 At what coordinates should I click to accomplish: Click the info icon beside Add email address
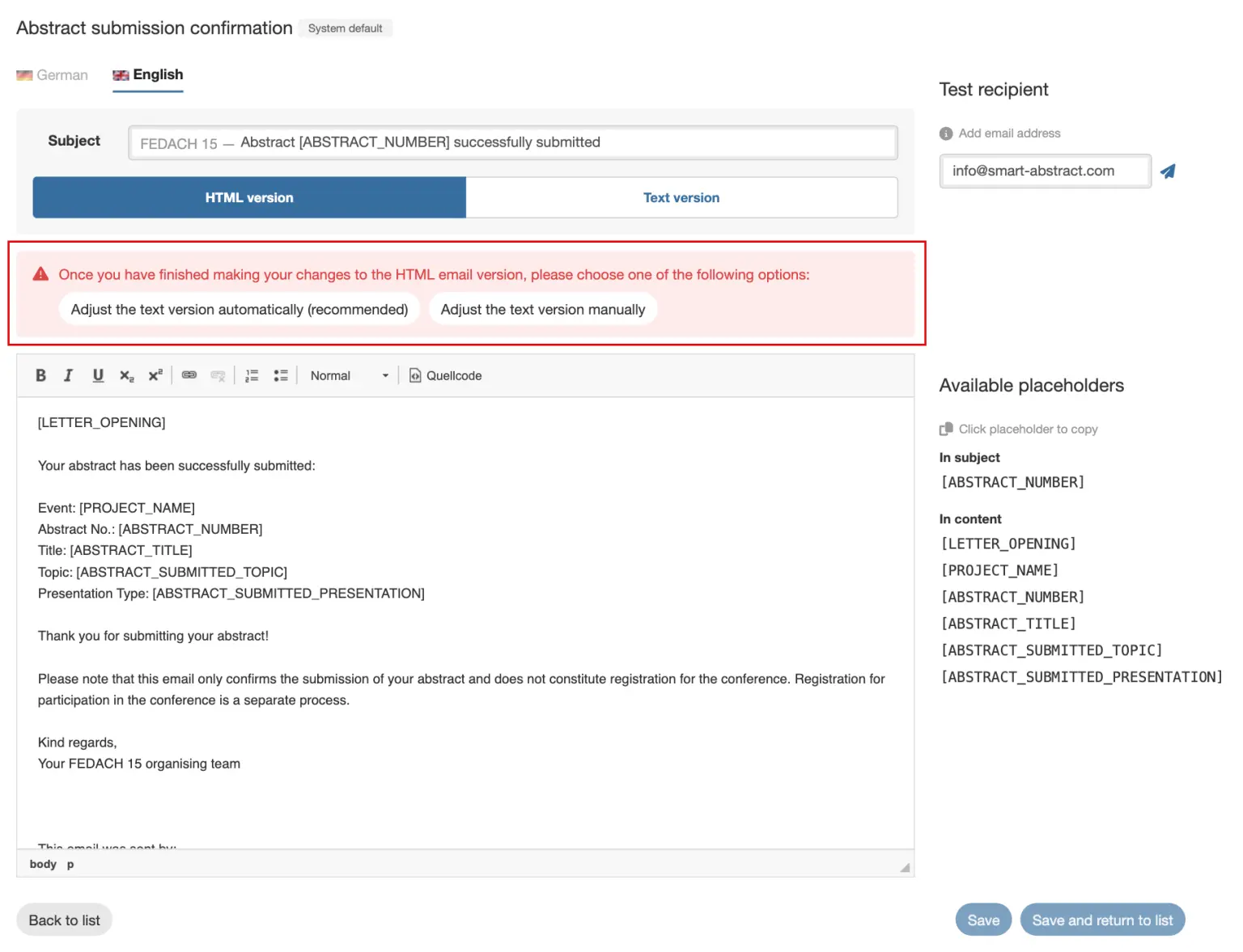pos(946,133)
